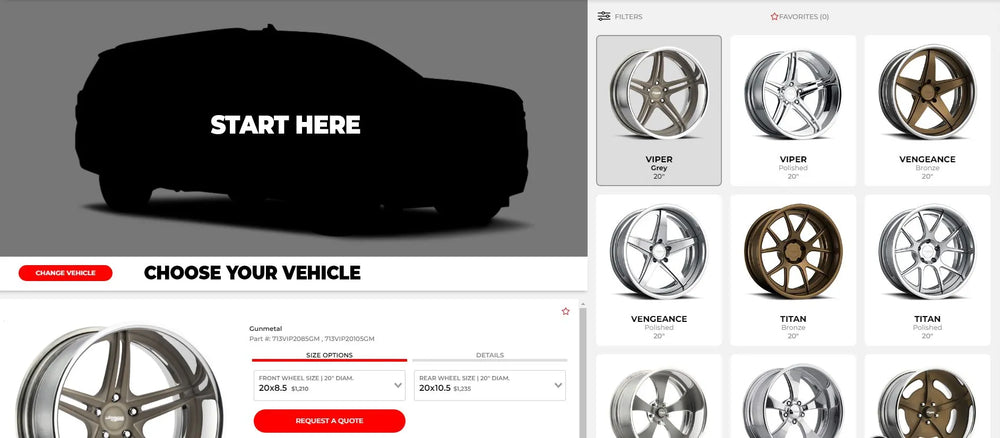This screenshot has height=438, width=1000.
Task: Switch to the Details tab
Action: 490,356
